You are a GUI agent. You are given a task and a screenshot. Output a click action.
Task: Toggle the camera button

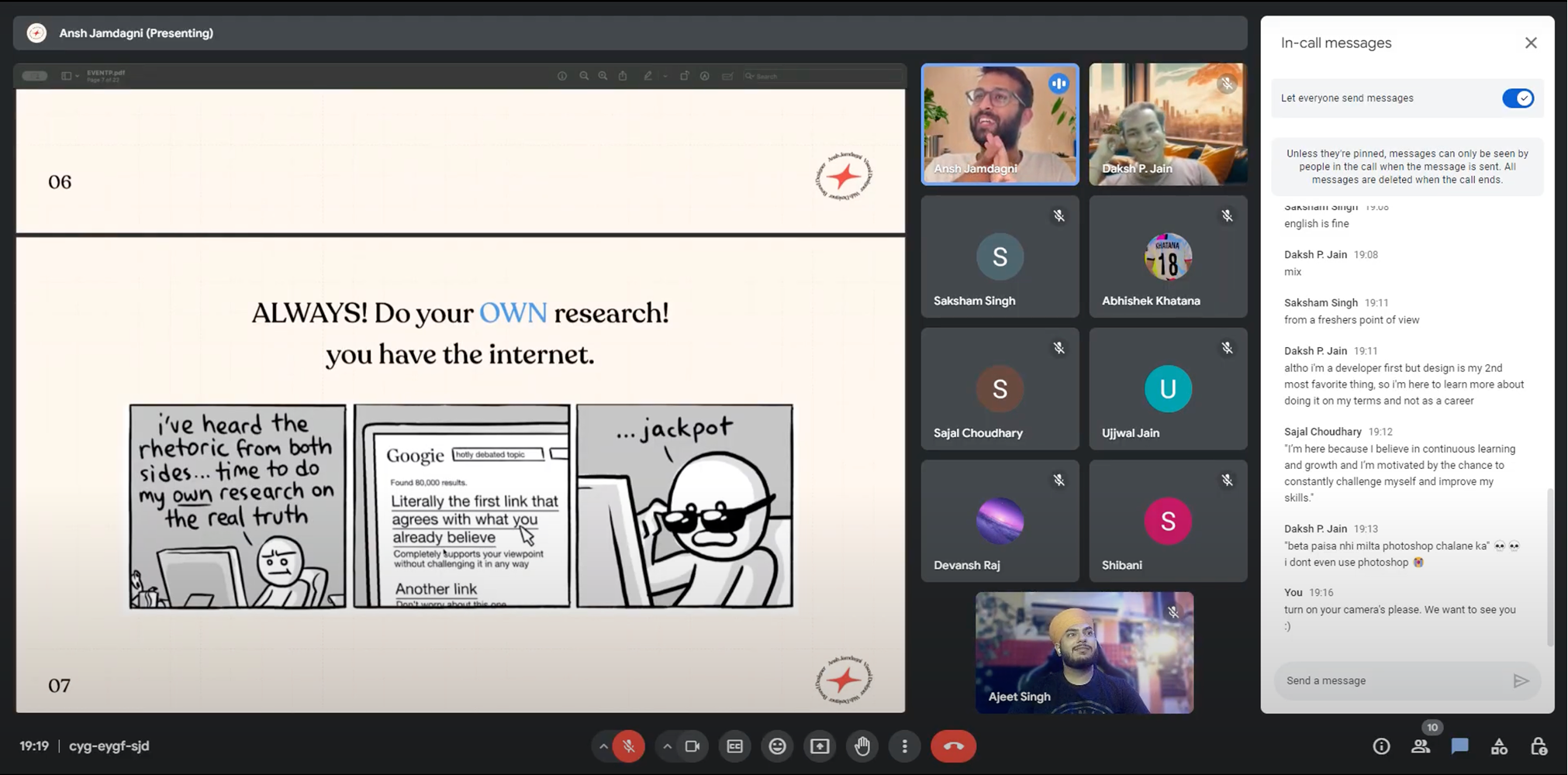[692, 746]
